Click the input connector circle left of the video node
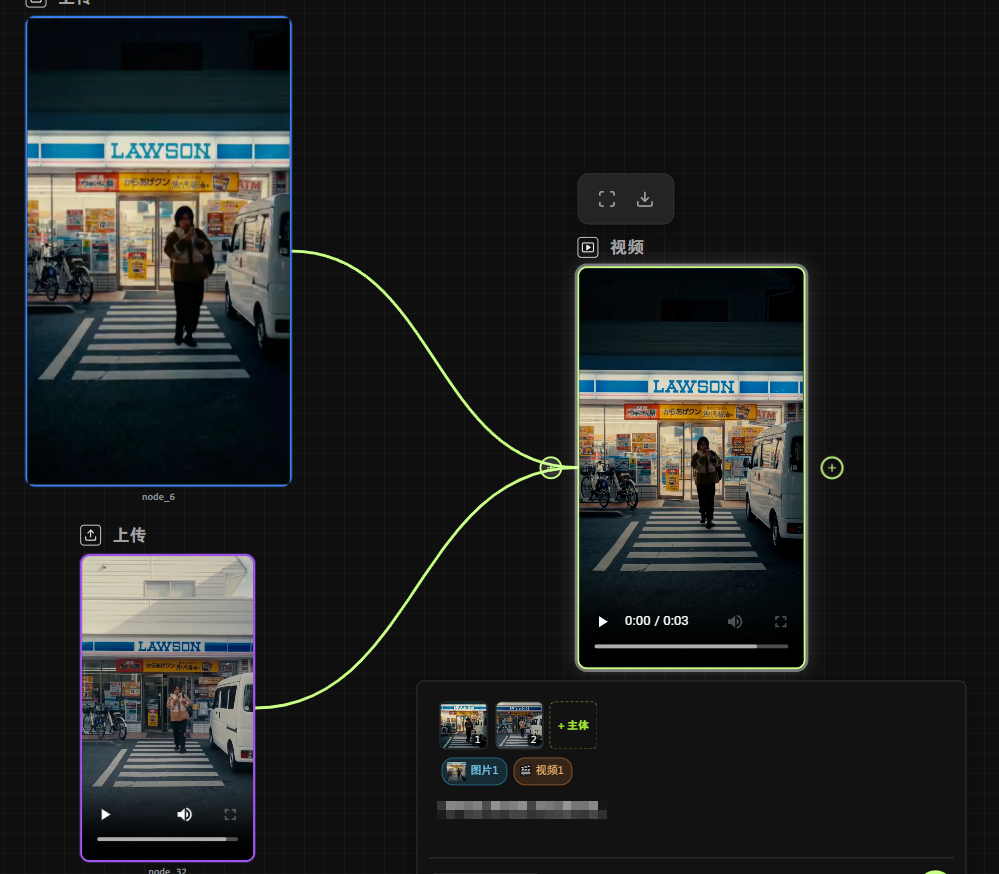The width and height of the screenshot is (999, 874). click(x=551, y=467)
